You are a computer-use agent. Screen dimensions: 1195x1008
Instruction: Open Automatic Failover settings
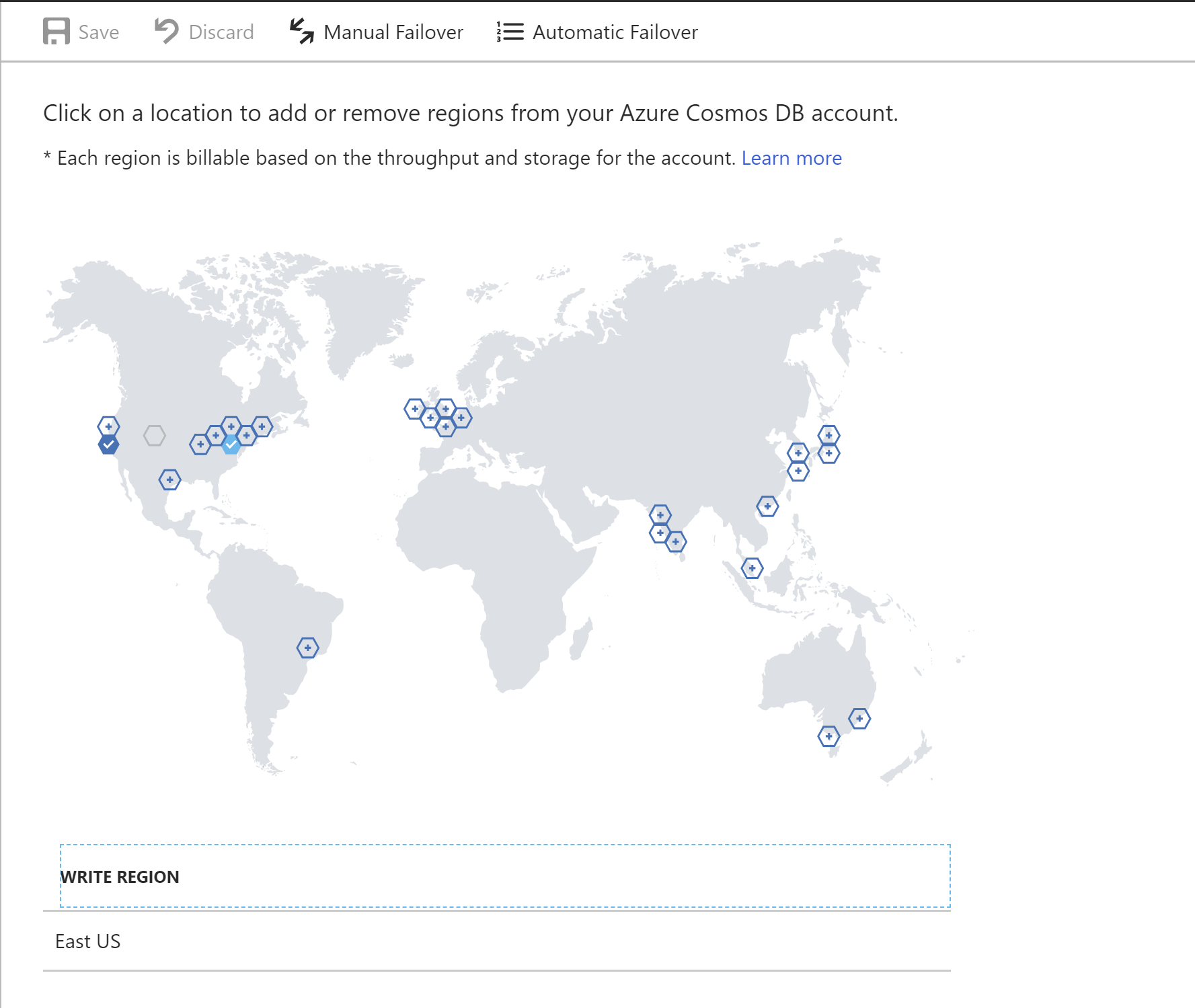[x=615, y=32]
